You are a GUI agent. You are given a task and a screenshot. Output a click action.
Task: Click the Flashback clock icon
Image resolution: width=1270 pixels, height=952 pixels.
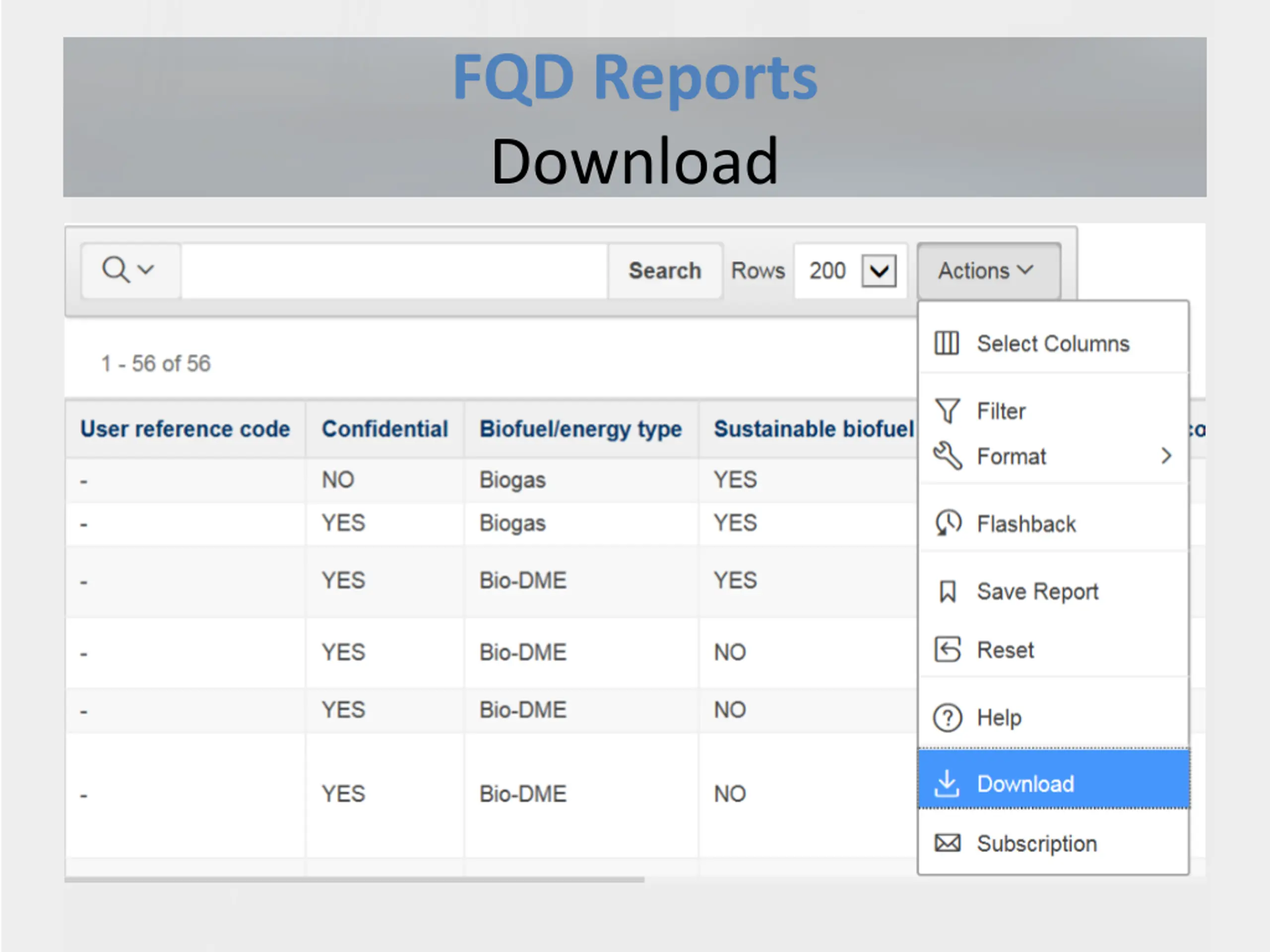(948, 523)
